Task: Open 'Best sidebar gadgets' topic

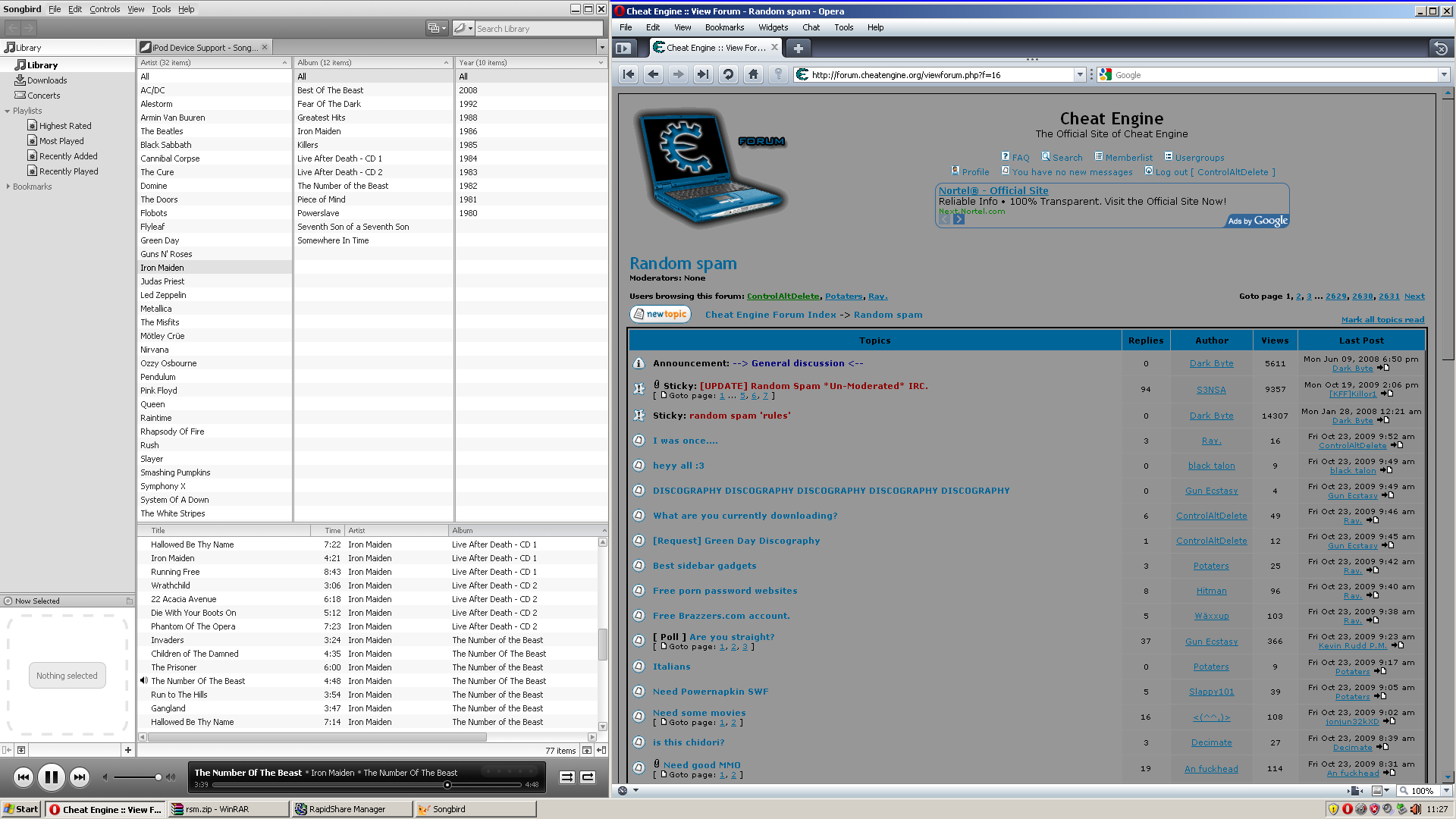Action: (704, 566)
